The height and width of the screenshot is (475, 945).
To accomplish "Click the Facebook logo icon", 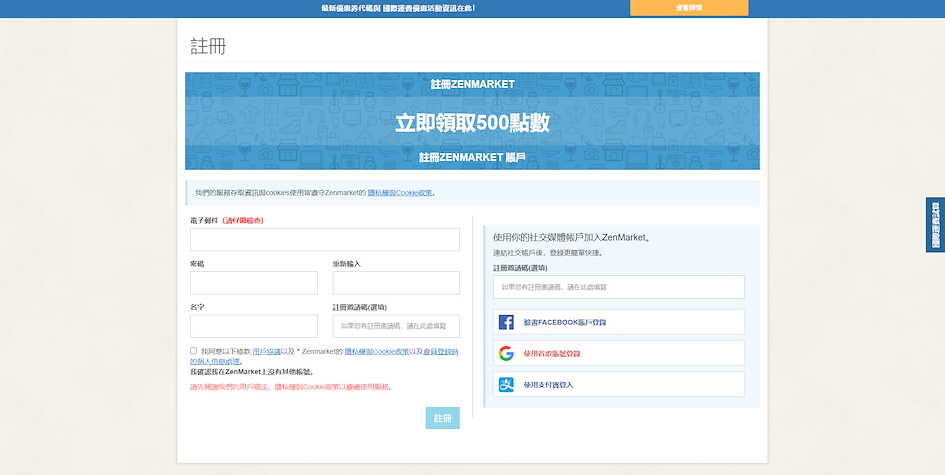I will point(506,322).
